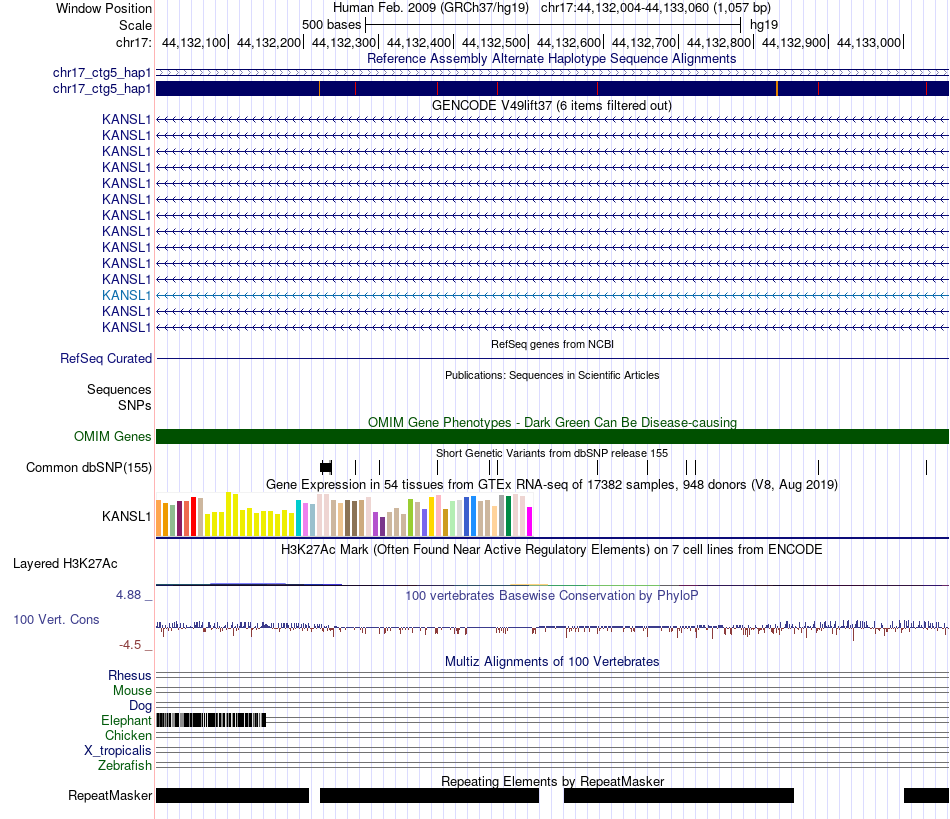
Task: Click the dark blue chr17_ctg5_hap1 alignment bar
Action: (x=552, y=88)
